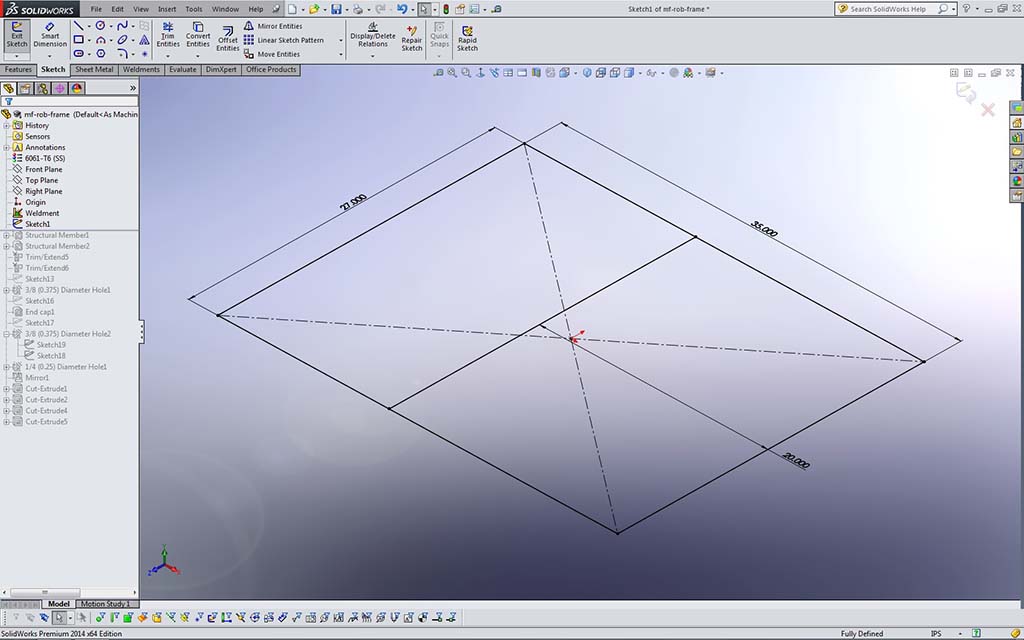Image resolution: width=1024 pixels, height=640 pixels.
Task: Expand the History folder in the tree
Action: [x=6, y=126]
